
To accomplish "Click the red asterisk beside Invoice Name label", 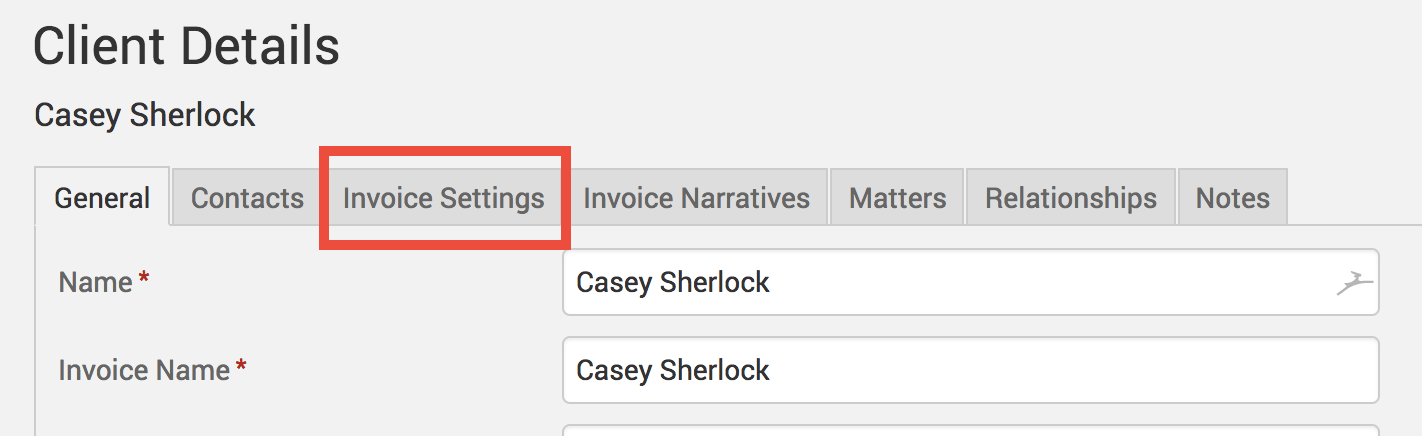I will (241, 368).
